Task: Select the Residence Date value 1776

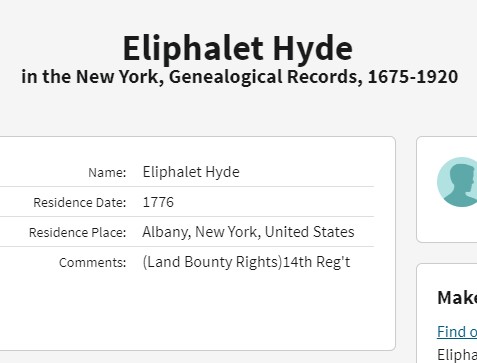Action: [x=158, y=202]
